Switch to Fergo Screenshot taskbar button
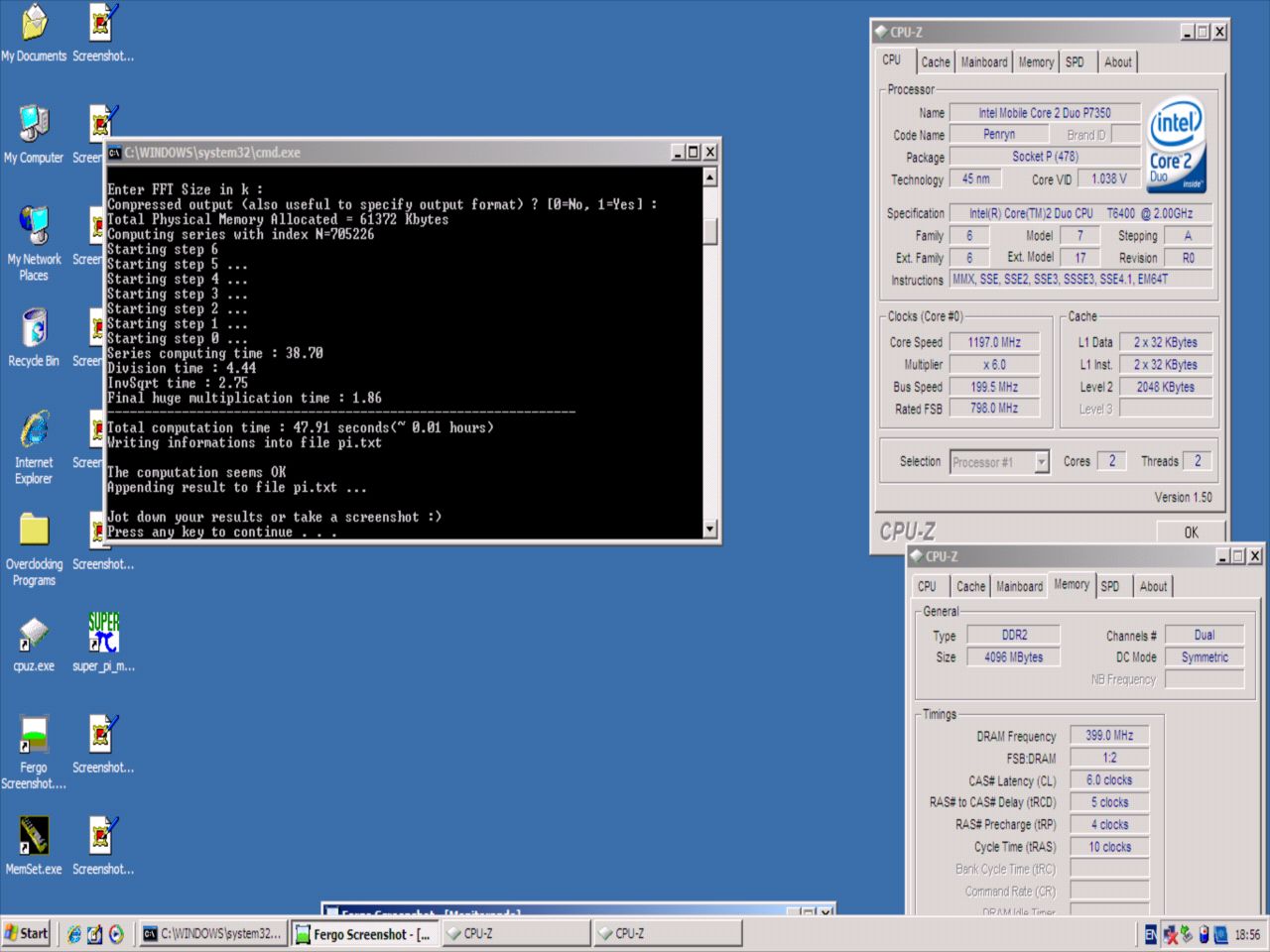The image size is (1270, 952). pyautogui.click(x=364, y=933)
